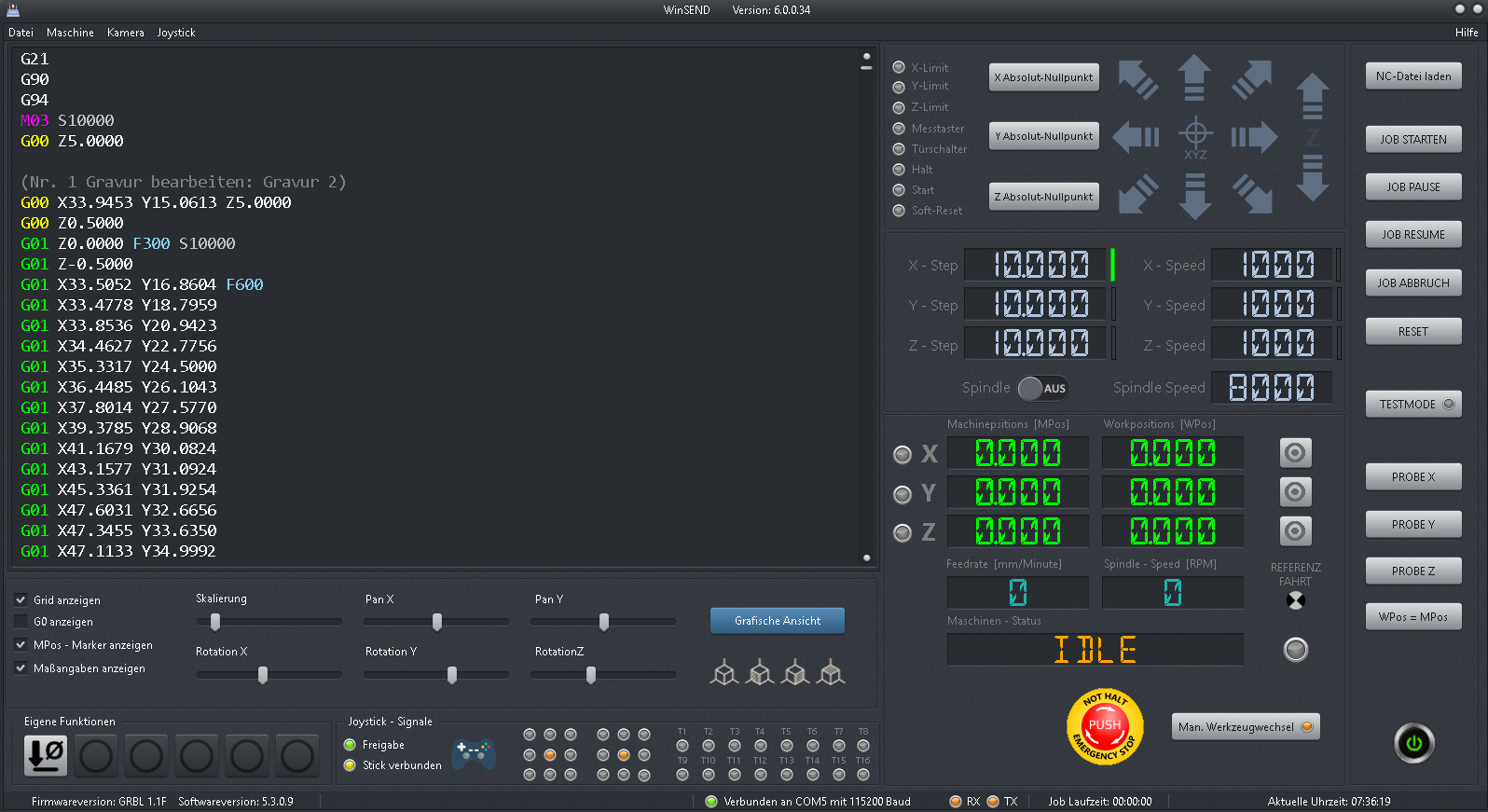Click the NC-Datei laden button
1488x812 pixels.
pos(1412,76)
